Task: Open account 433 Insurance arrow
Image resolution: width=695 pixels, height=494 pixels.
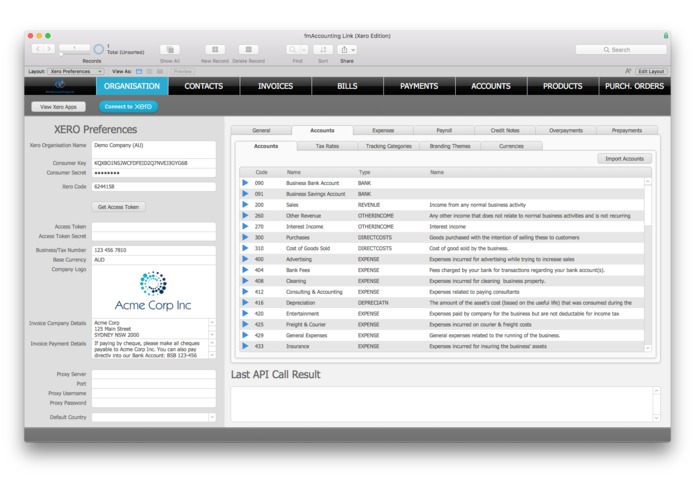Action: [x=245, y=346]
